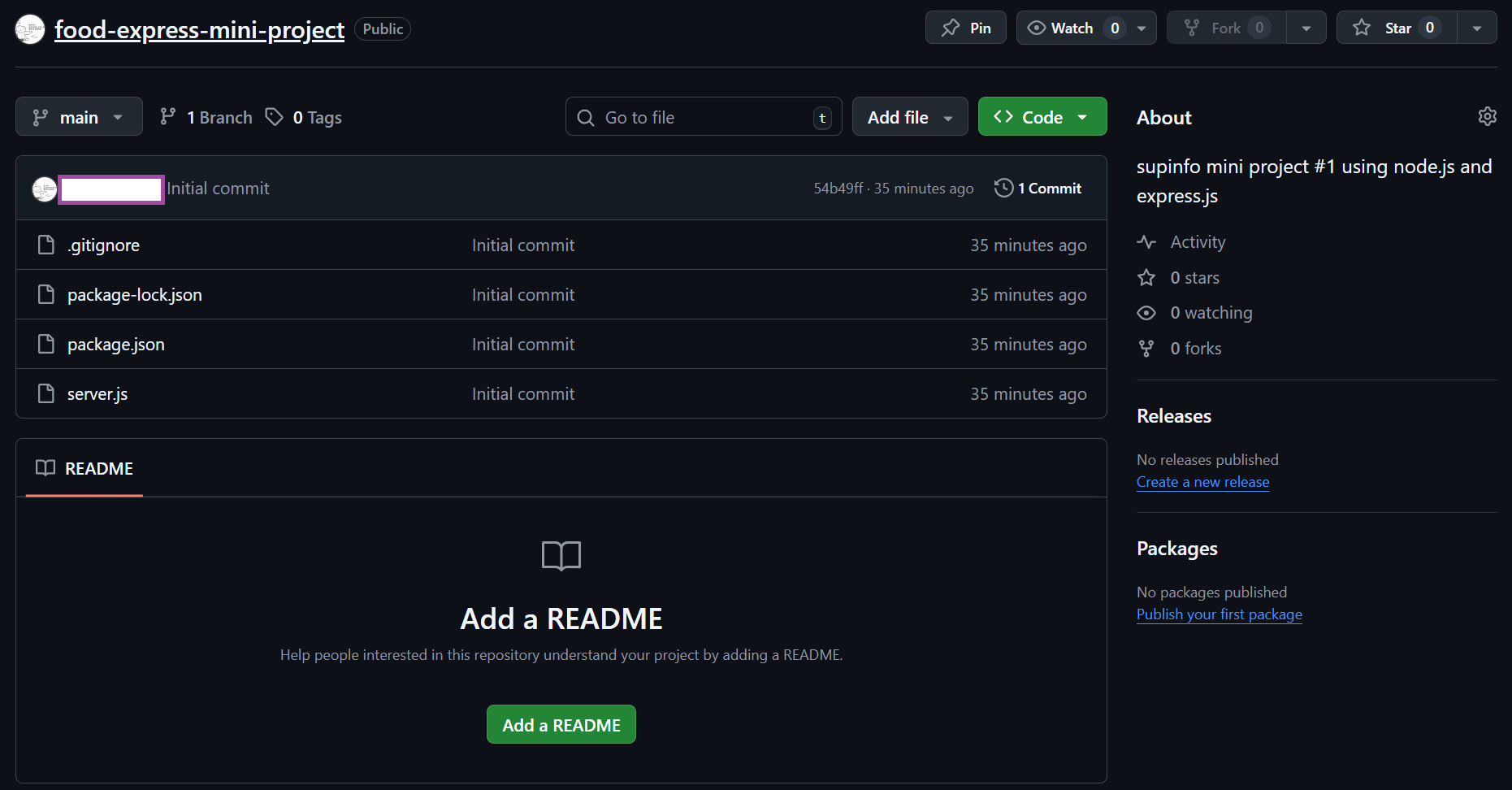Click the eye icon beside 0 watching
Image resolution: width=1512 pixels, height=790 pixels.
[1146, 313]
